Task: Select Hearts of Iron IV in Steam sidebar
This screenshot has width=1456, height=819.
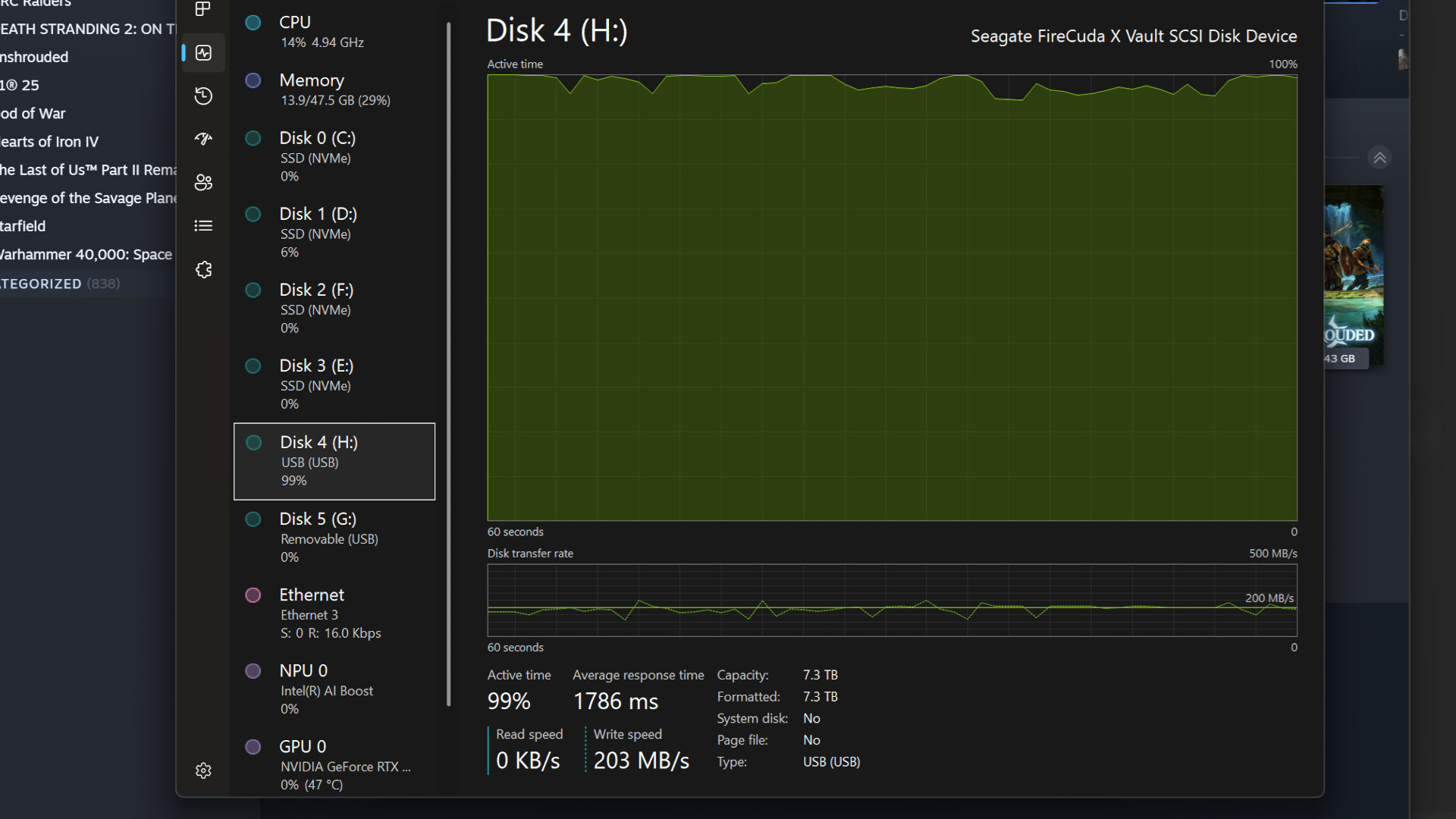Action: 49,141
